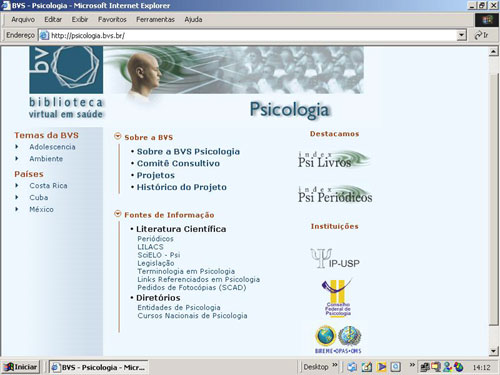Image resolution: width=500 pixels, height=375 pixels.
Task: Click the vertical scrollbar down arrow
Action: [x=494, y=351]
